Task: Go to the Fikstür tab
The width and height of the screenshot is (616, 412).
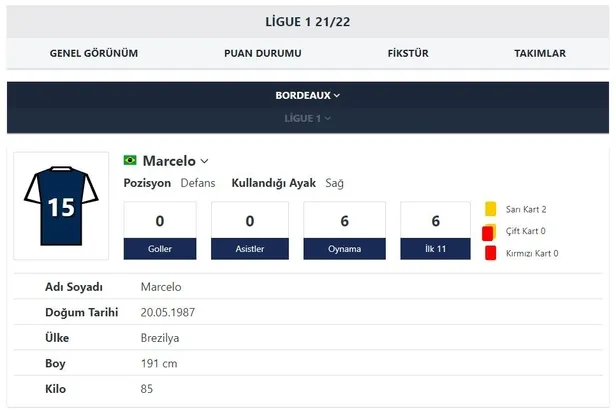Action: [408, 53]
